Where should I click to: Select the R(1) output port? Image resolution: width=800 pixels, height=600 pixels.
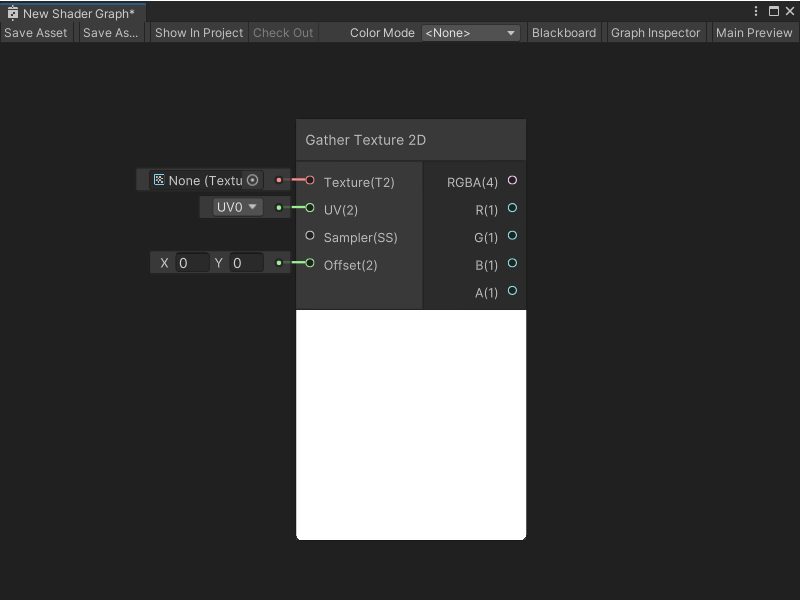point(511,208)
